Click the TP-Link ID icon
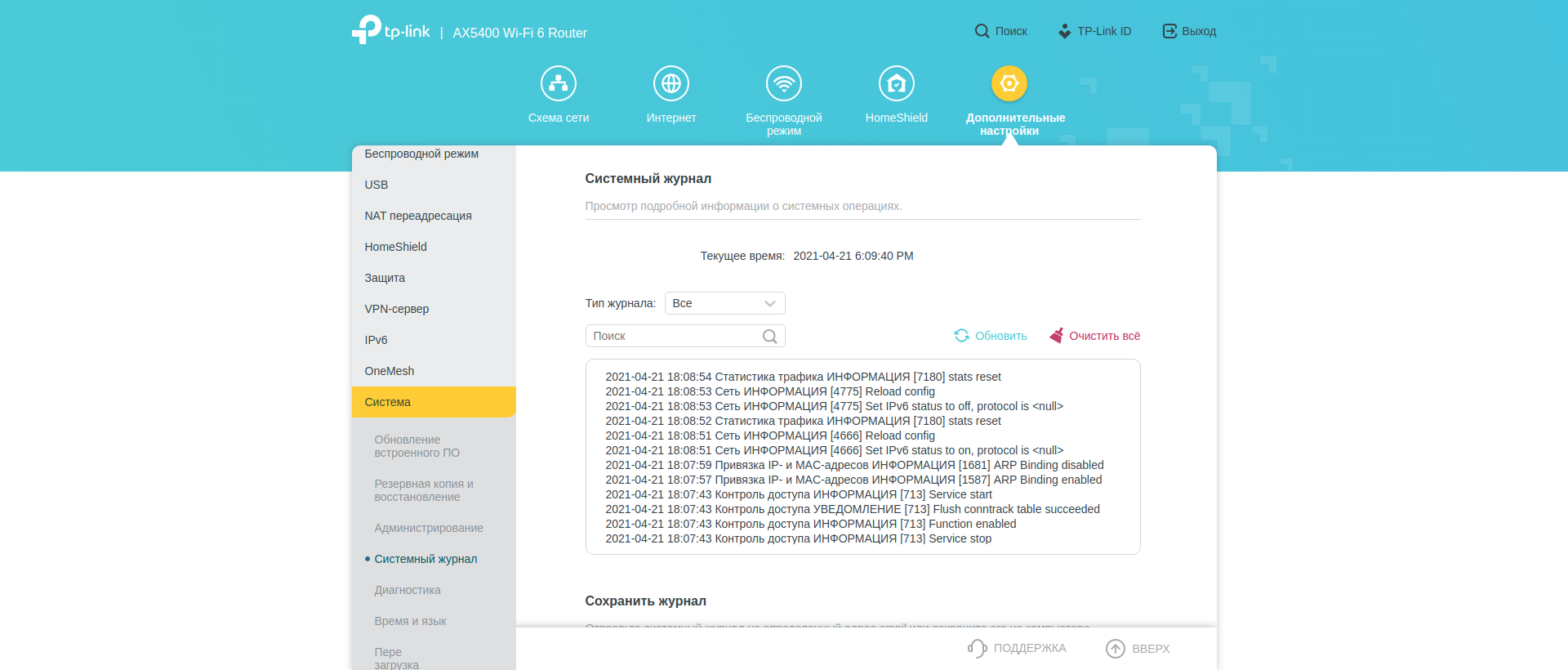The width and height of the screenshot is (1568, 670). pos(1064,31)
